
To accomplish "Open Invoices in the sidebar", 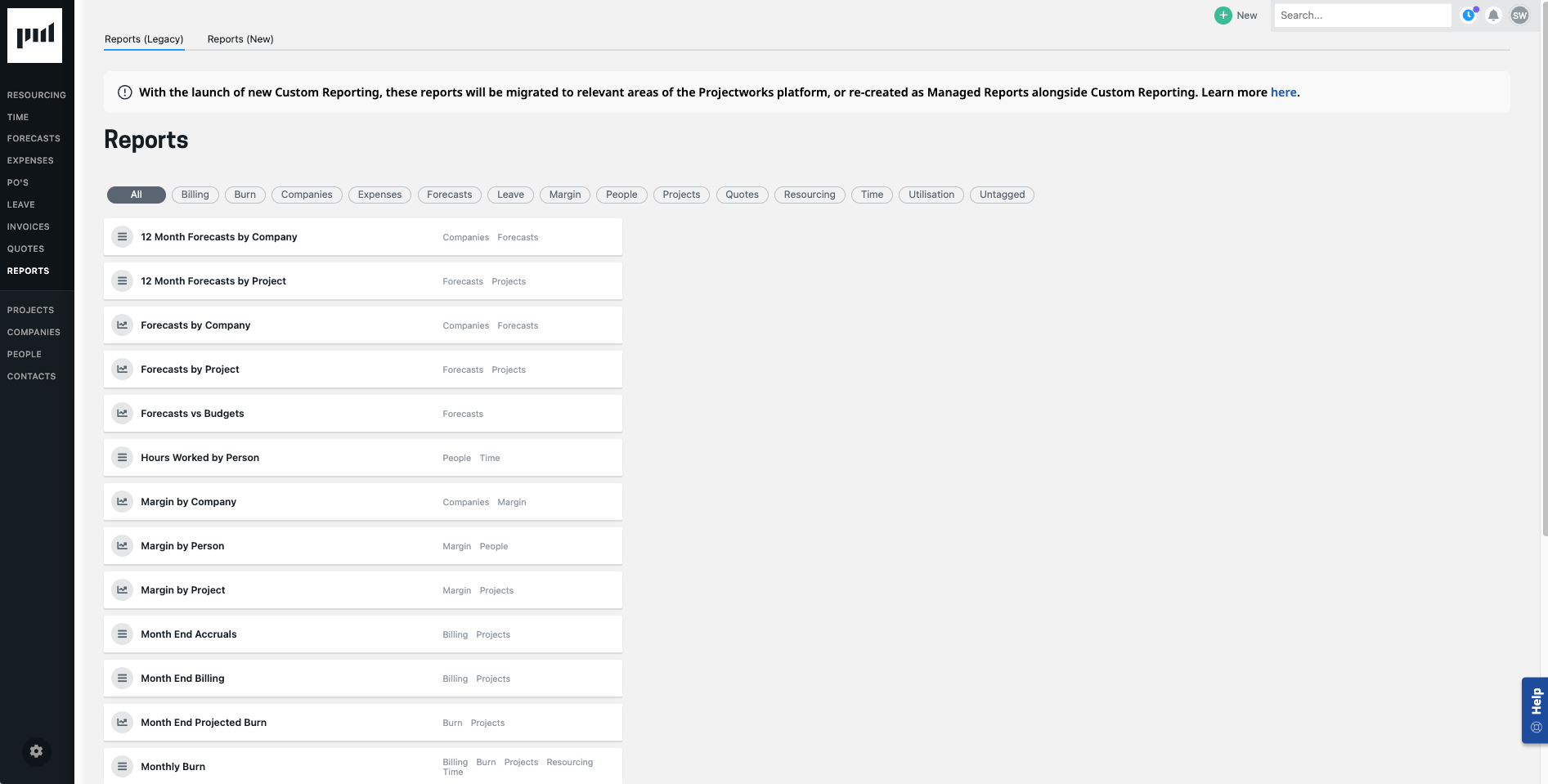I will tap(29, 227).
